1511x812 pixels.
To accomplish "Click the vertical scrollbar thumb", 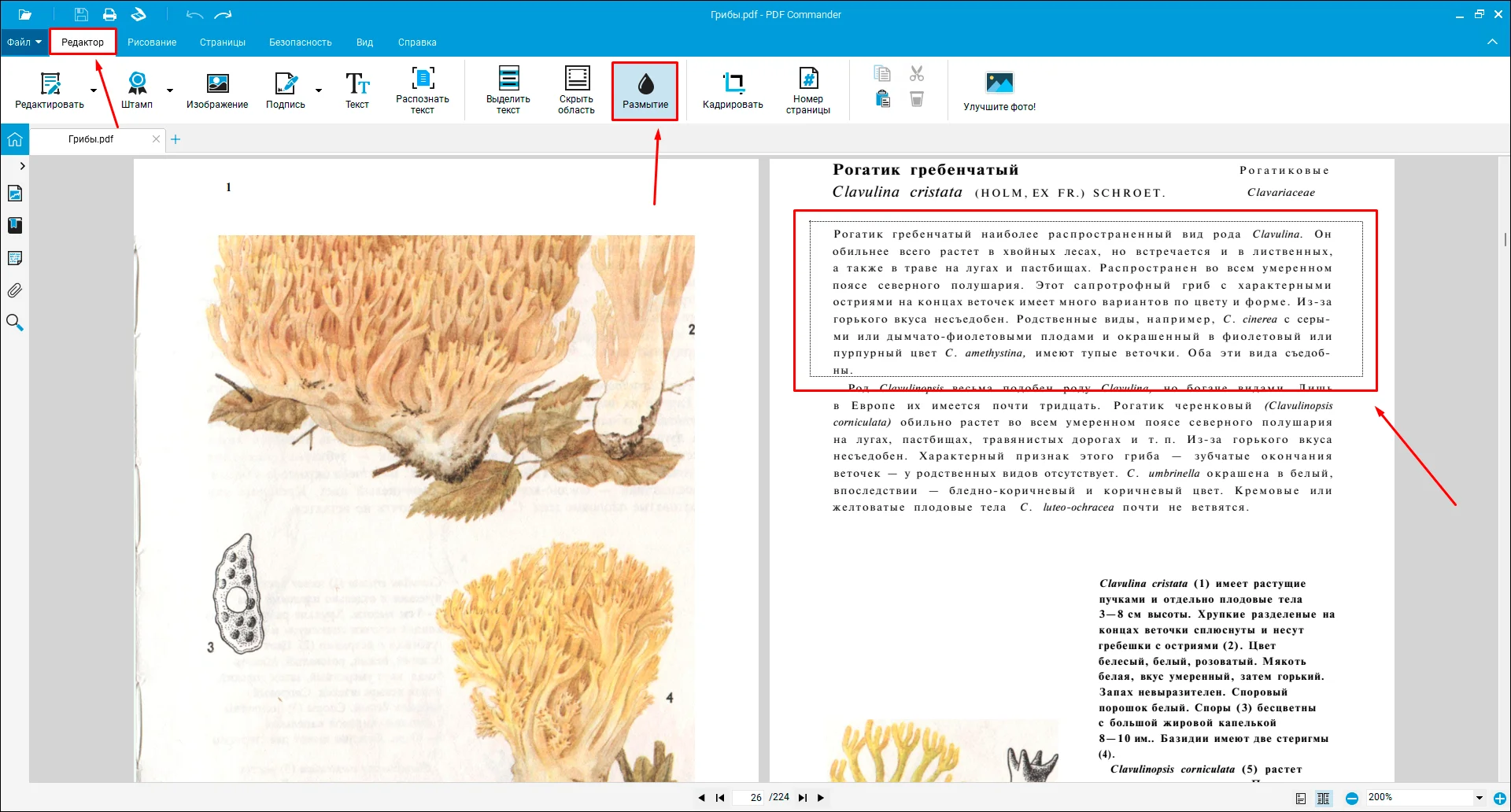I will [1505, 239].
